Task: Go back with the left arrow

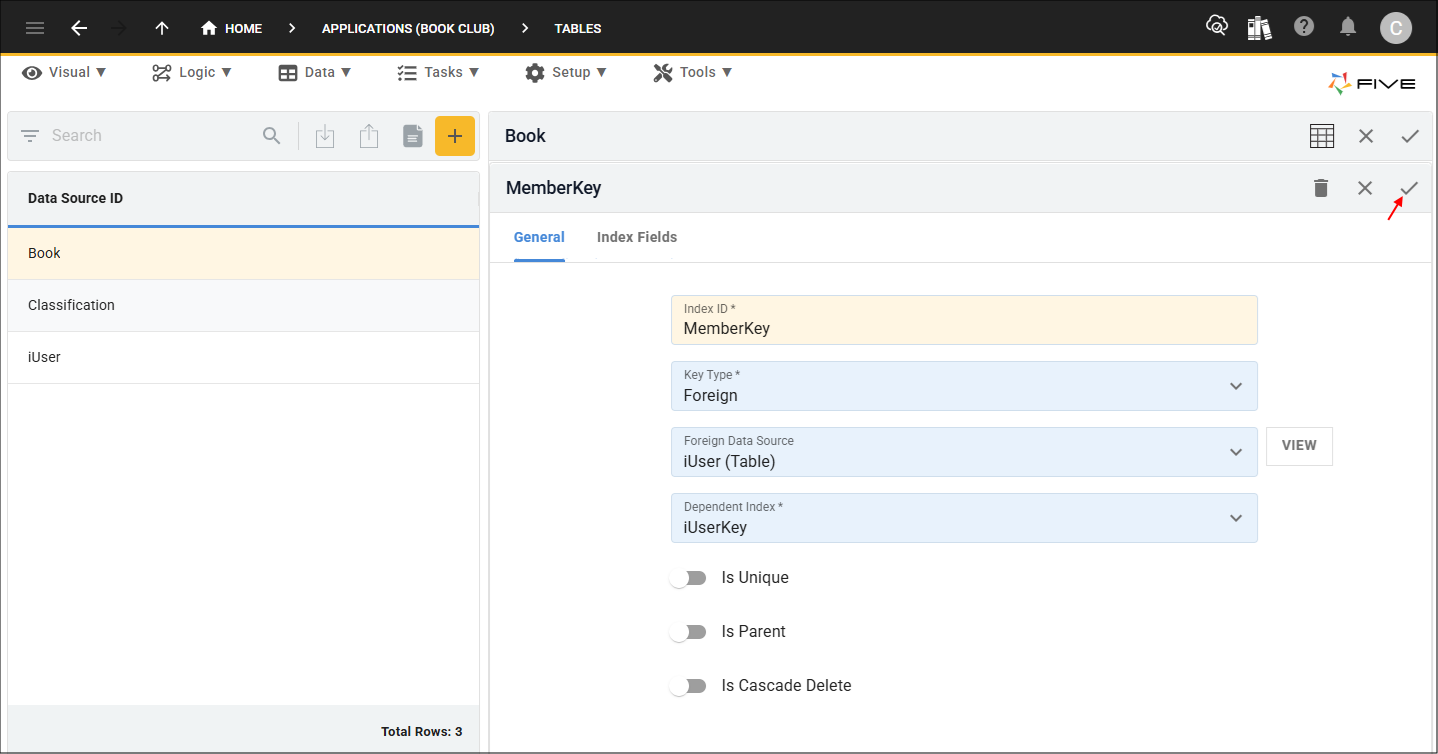Action: coord(79,28)
